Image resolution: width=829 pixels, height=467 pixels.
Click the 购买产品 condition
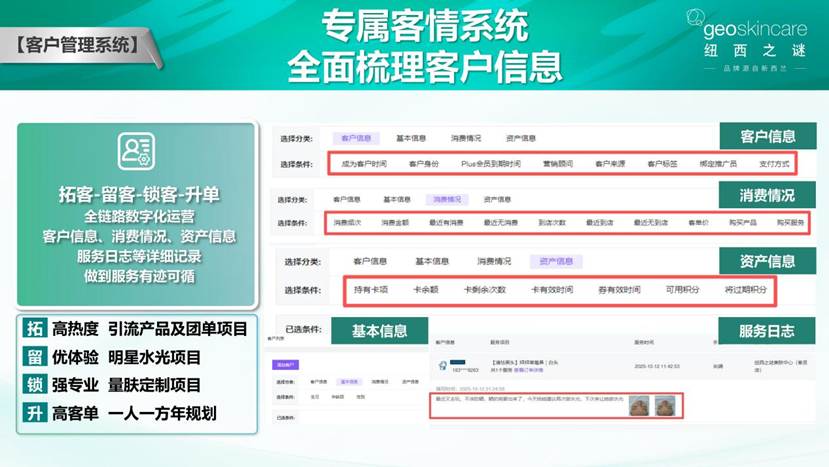(743, 223)
